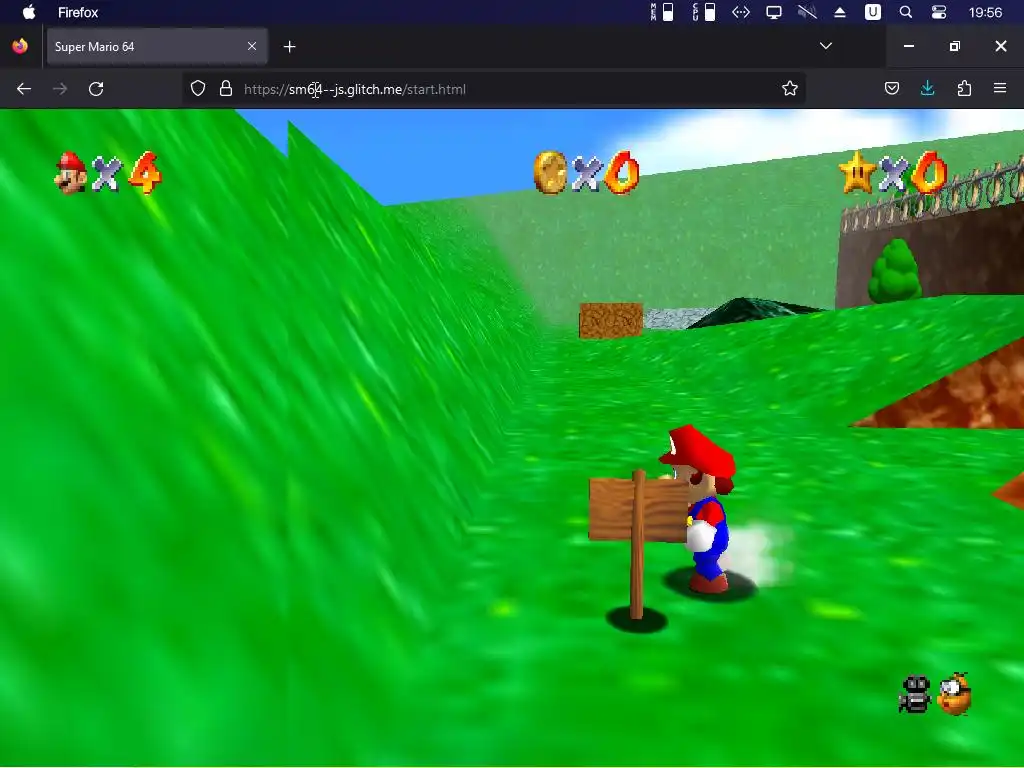Open extensions puzzle piece menu
The image size is (1024, 768).
[x=964, y=88]
